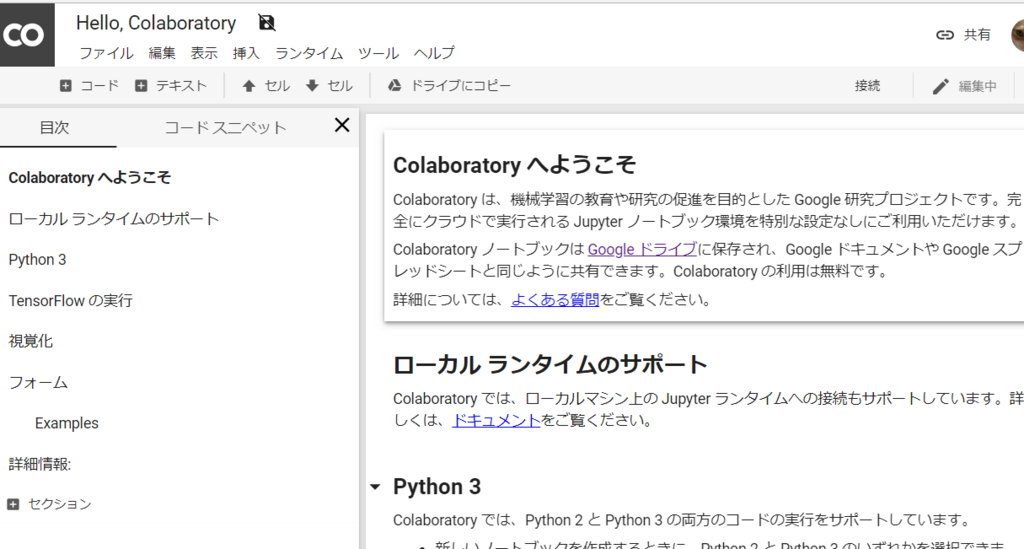This screenshot has height=549, width=1024.
Task: Jump to 視覚化 in contents
Action: point(31,341)
